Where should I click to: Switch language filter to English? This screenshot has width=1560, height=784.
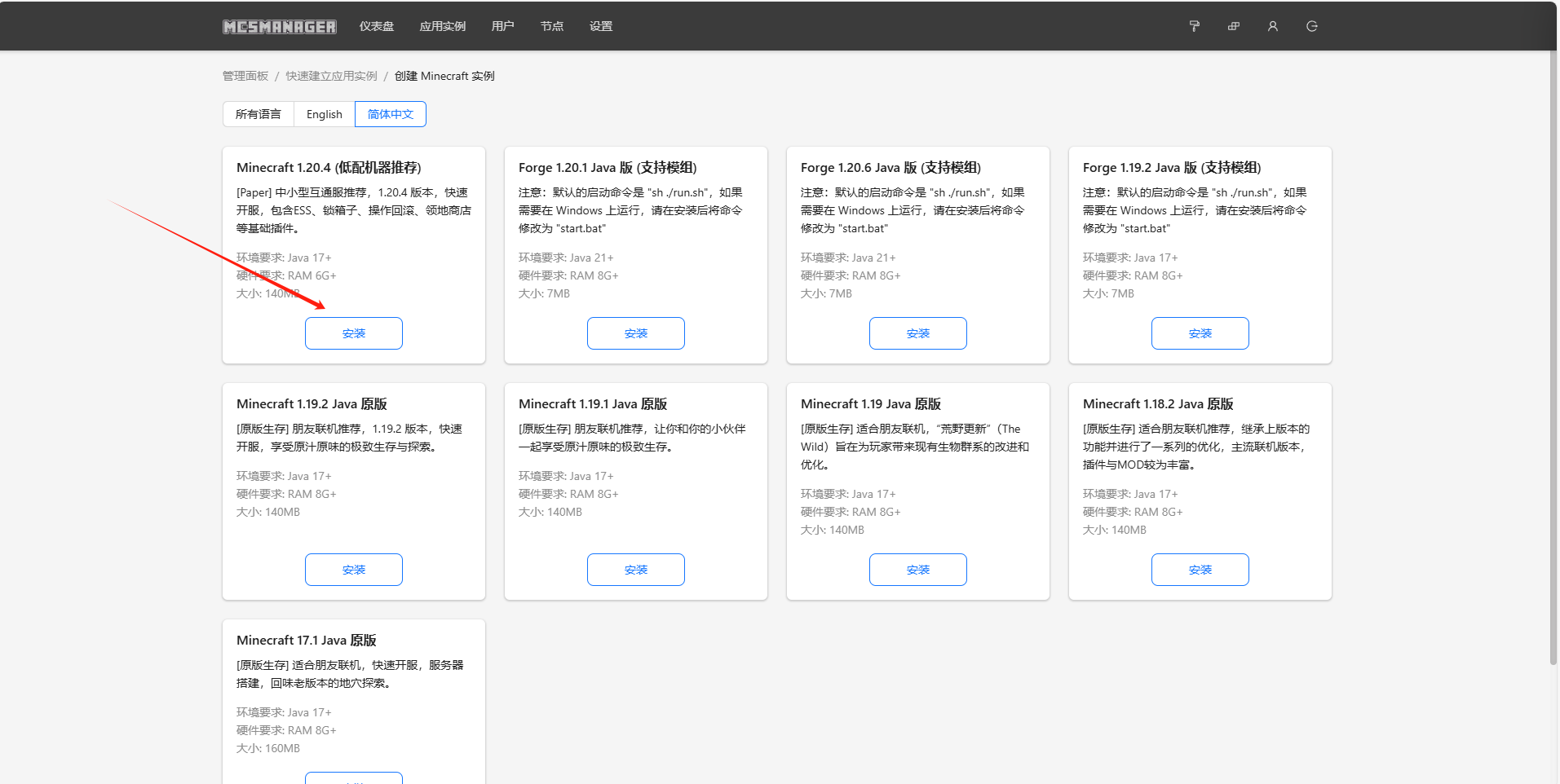(324, 114)
